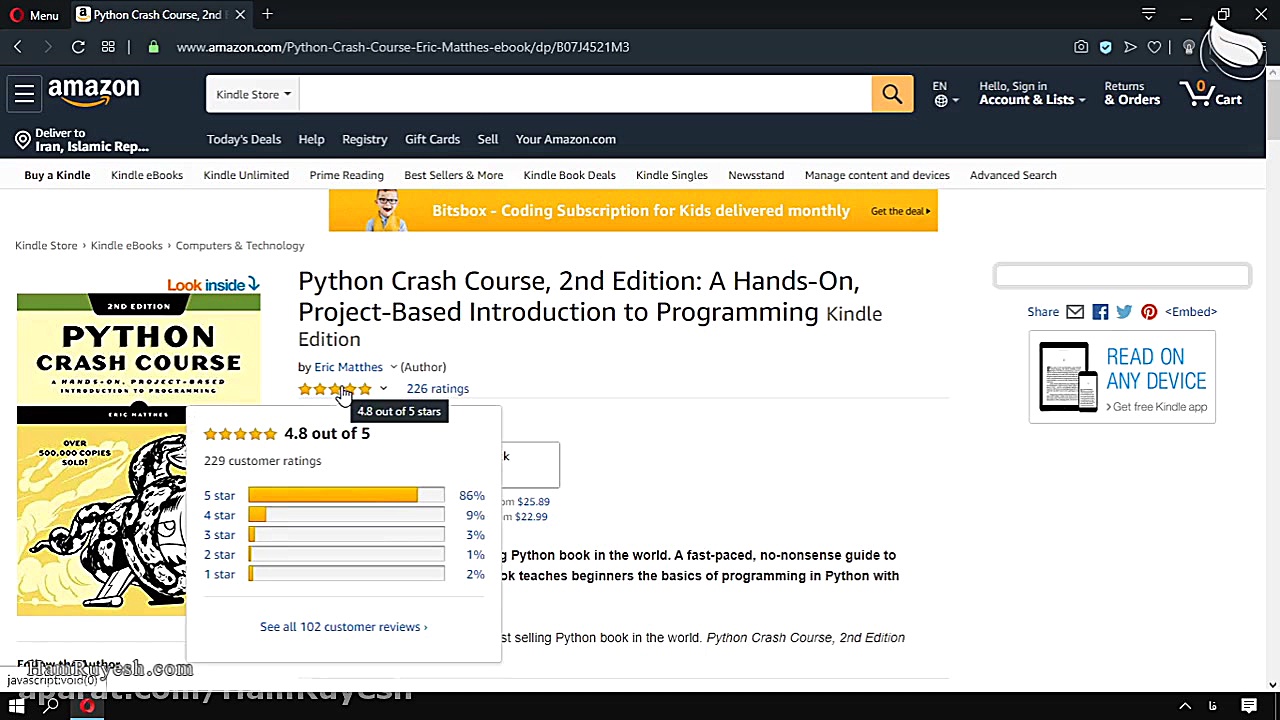Select Kindle Book Deals nav item
The image size is (1280, 720).
coord(569,175)
